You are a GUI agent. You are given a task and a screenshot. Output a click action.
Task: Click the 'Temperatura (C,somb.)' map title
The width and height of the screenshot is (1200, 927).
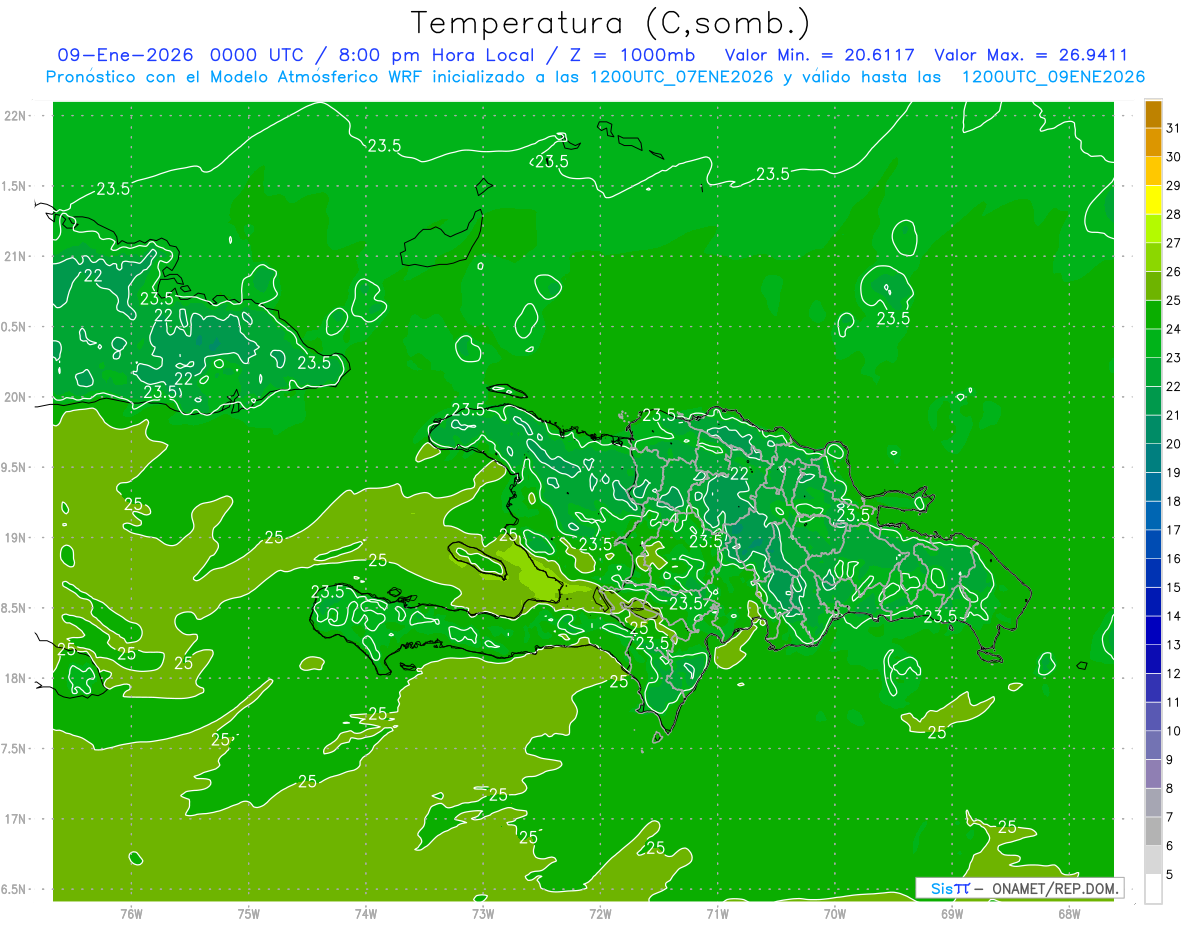(611, 23)
